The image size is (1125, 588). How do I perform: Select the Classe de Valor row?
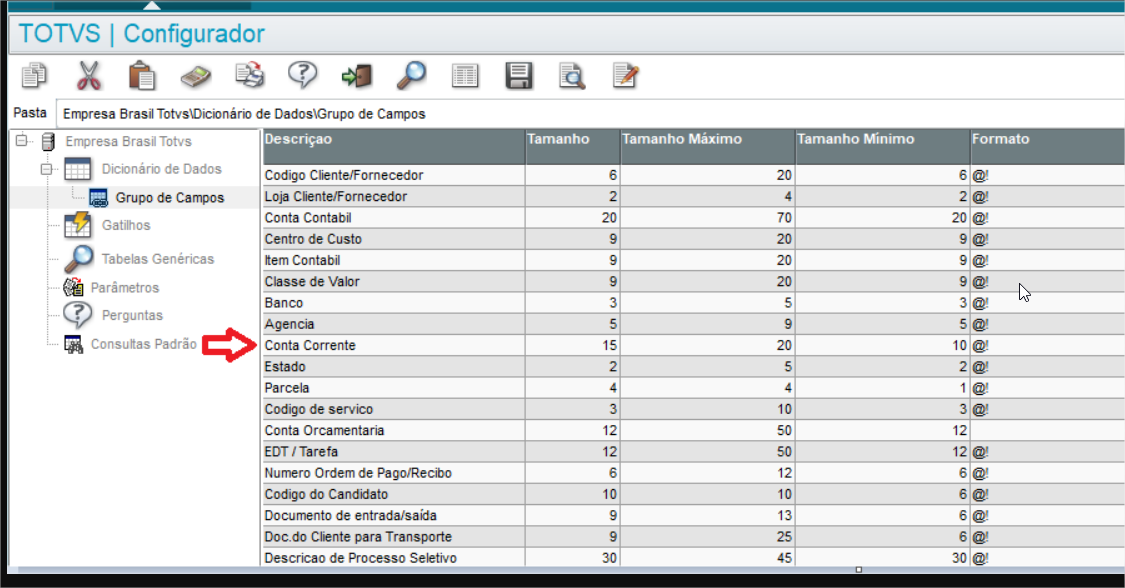[x=694, y=281]
